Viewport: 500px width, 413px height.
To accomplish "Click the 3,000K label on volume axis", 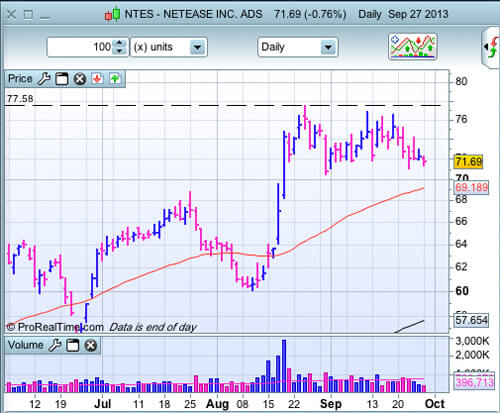I will (472, 341).
